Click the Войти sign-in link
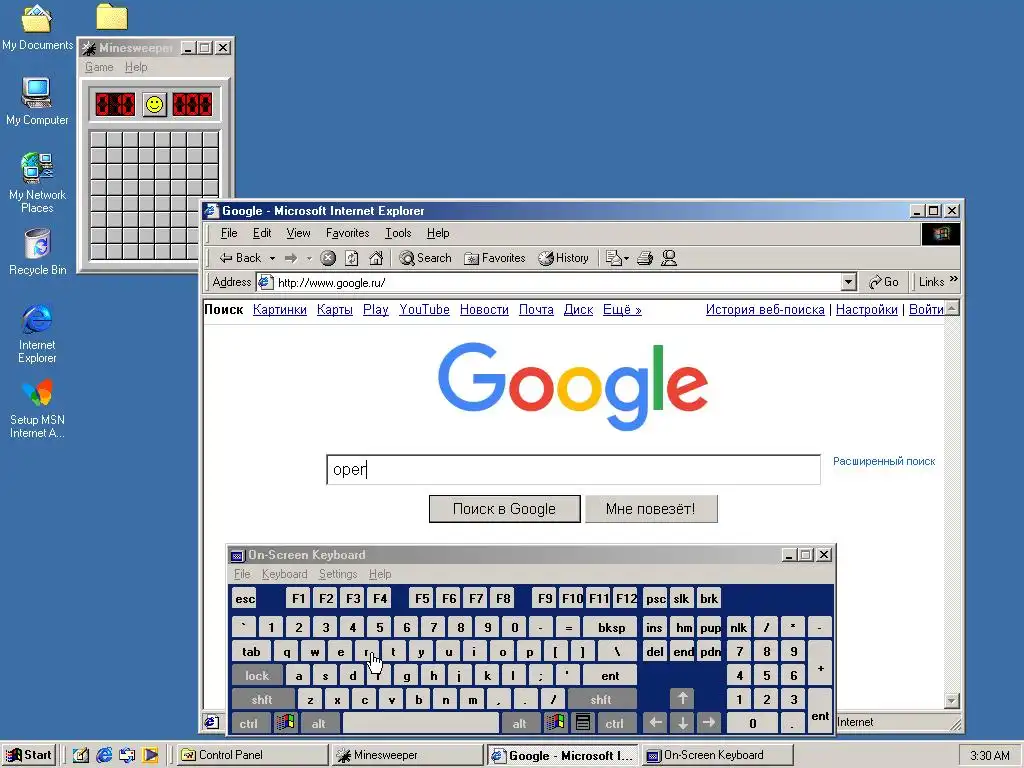 (x=926, y=310)
